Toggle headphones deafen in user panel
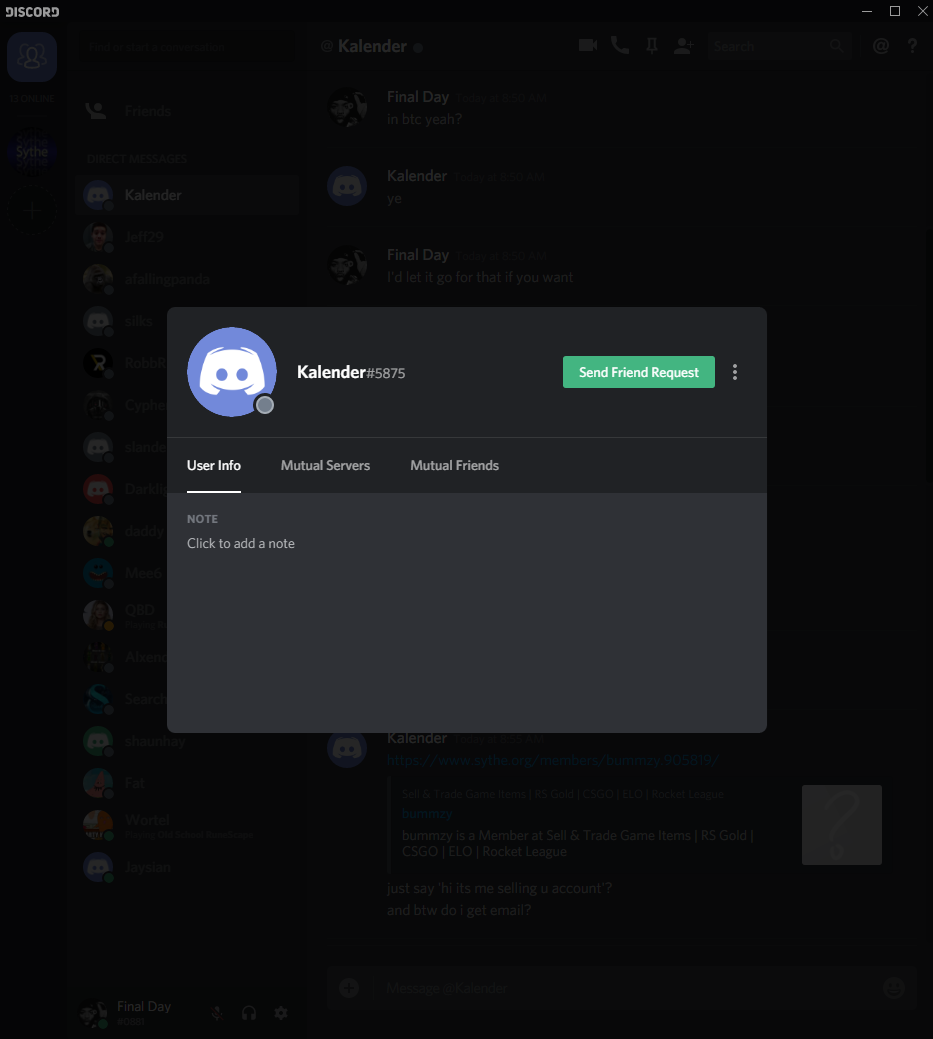This screenshot has width=933, height=1039. [x=249, y=1013]
